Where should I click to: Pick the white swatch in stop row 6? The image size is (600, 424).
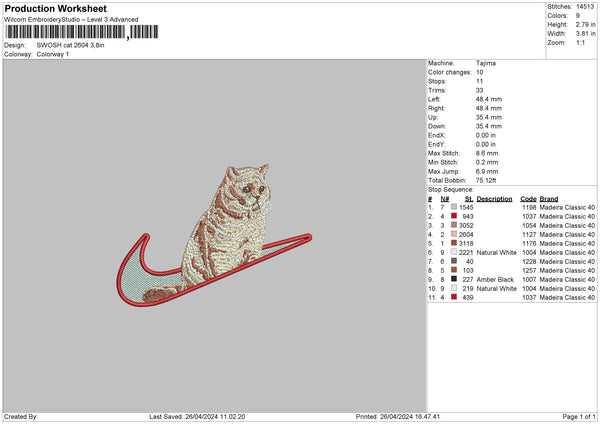click(454, 252)
